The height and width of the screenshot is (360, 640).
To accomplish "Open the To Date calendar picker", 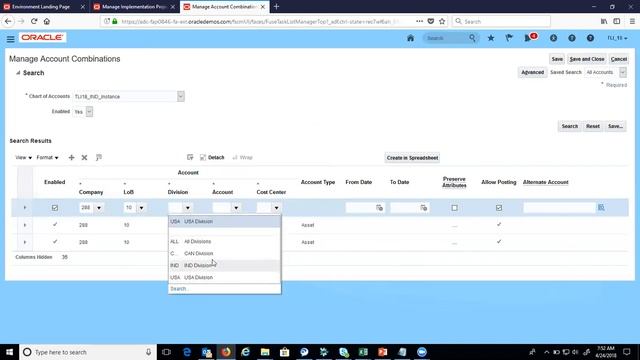I will pos(424,208).
